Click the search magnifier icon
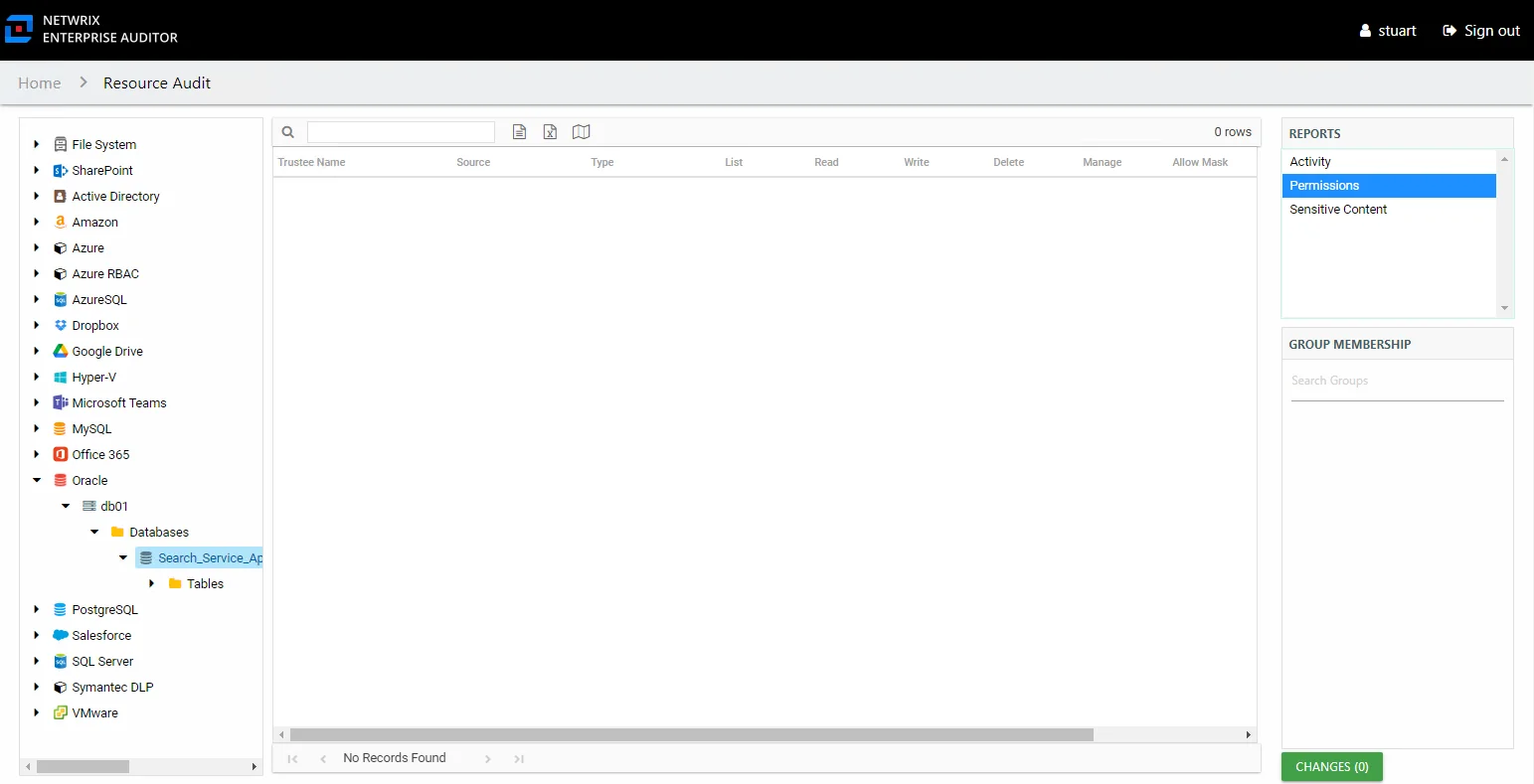 coord(287,132)
